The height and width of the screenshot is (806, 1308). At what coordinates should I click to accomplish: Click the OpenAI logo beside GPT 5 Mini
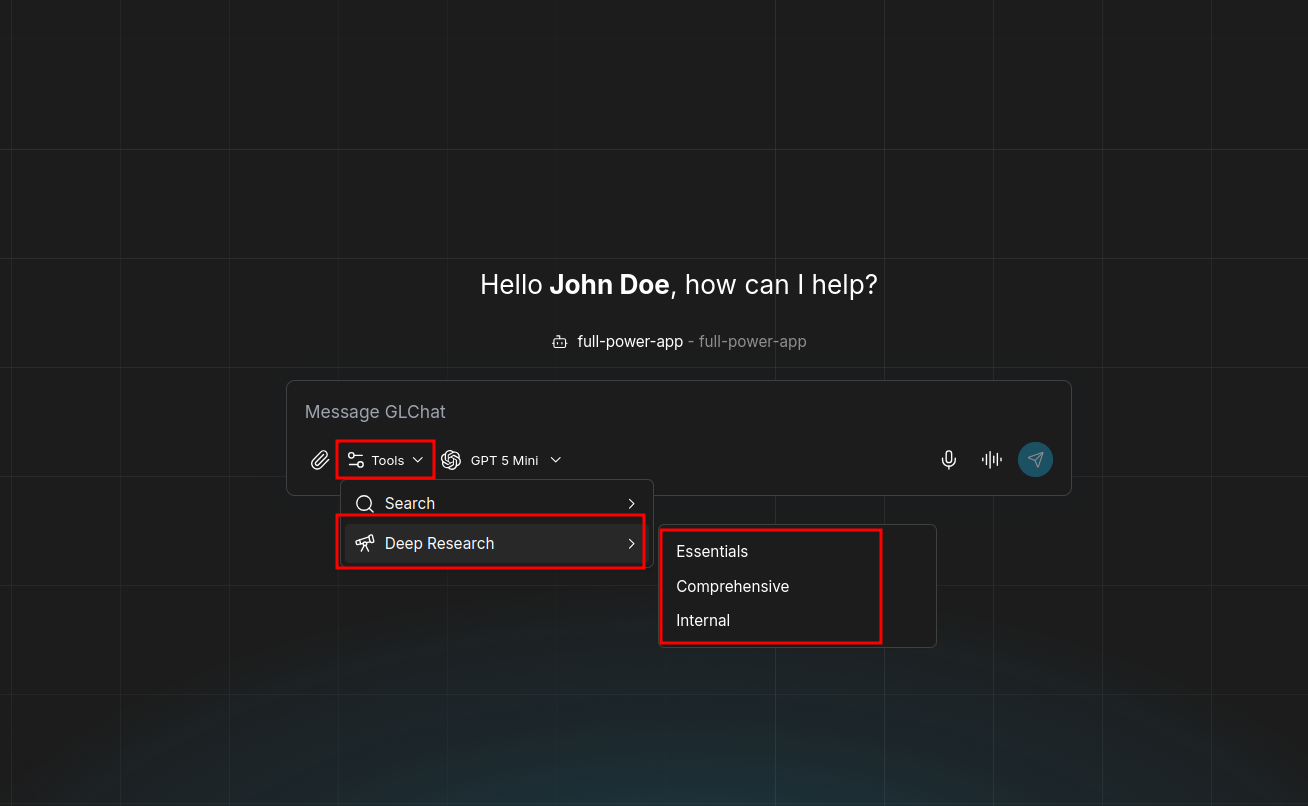coord(451,460)
